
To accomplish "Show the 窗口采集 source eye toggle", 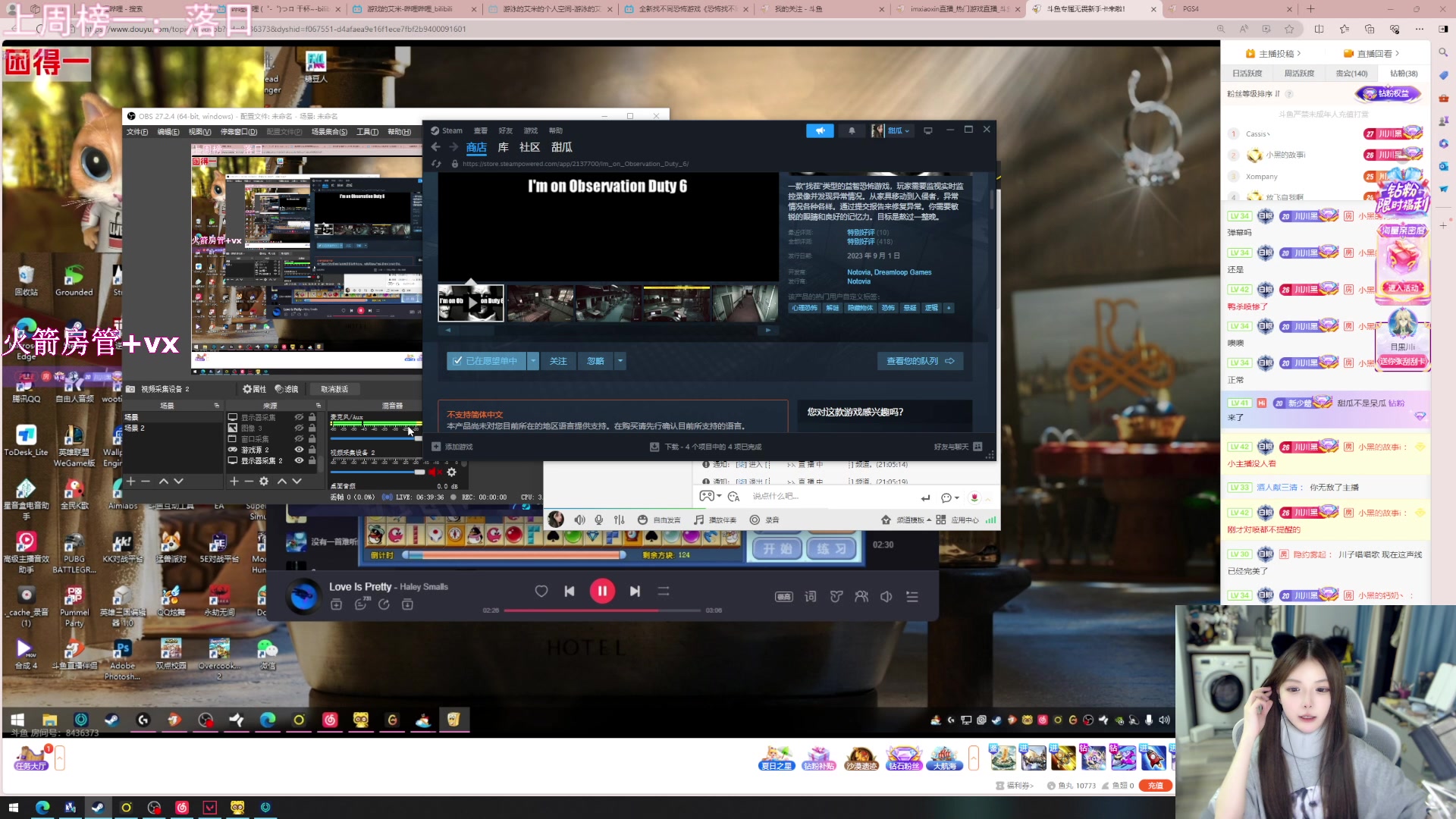I will click(x=299, y=438).
